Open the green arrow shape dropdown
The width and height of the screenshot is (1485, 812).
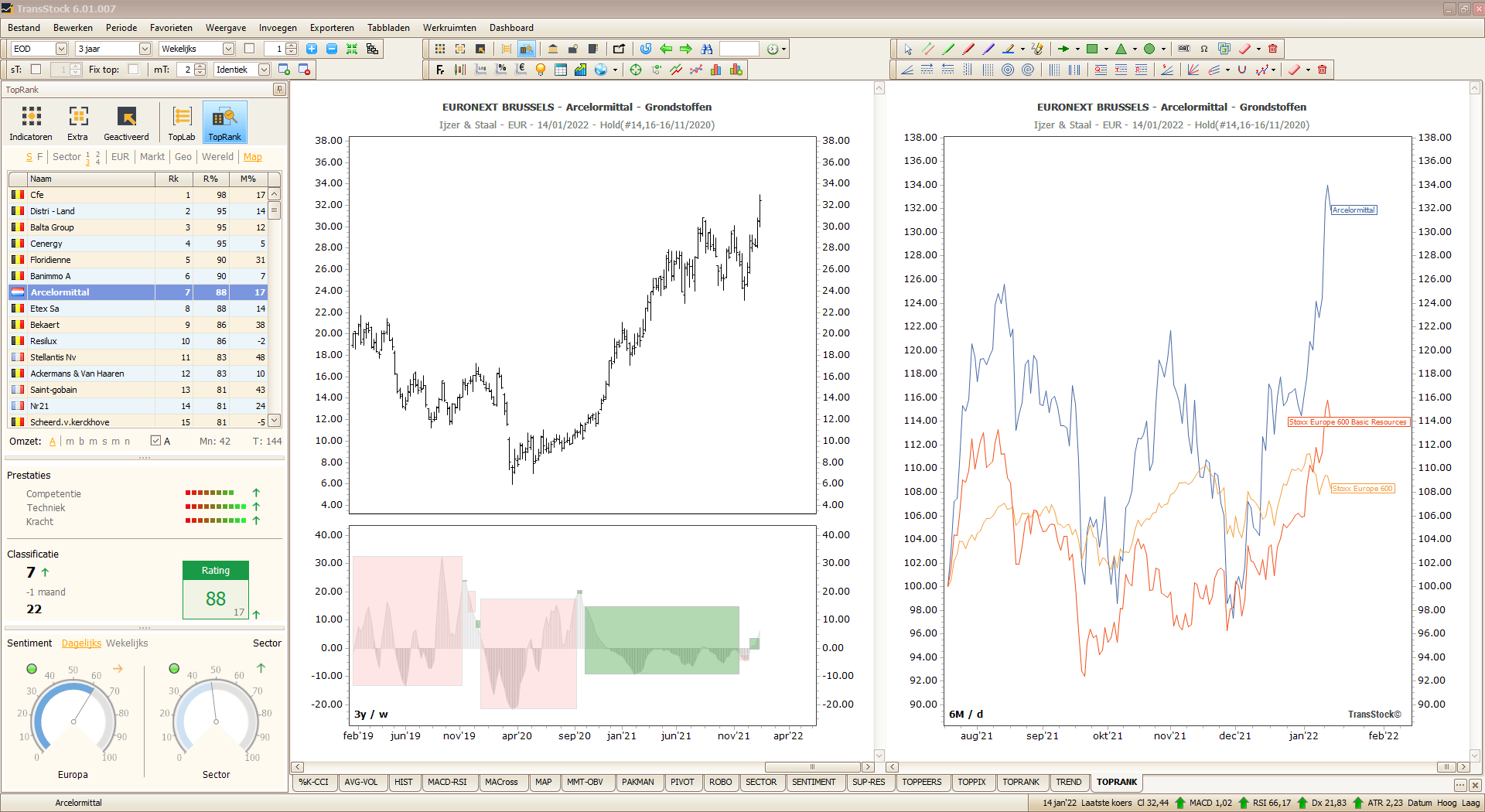point(1077,49)
